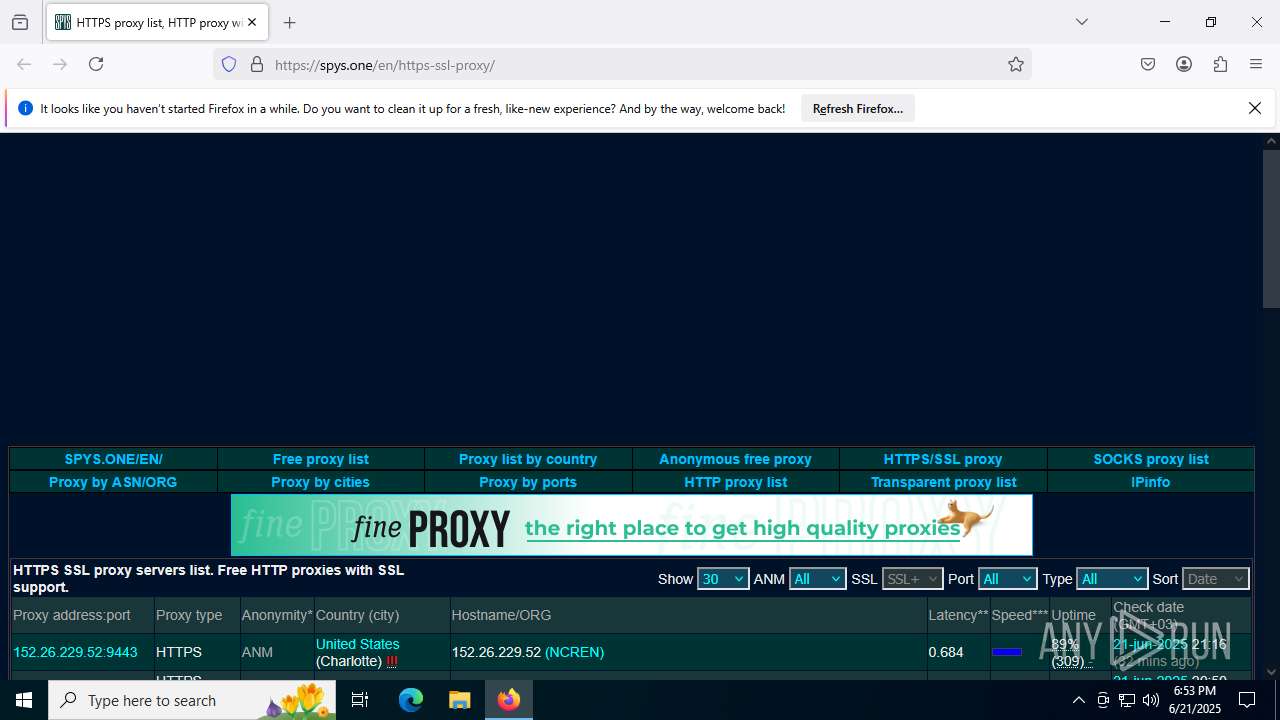Screen dimensions: 1280x720
Task: Dismiss the Firefox refresh notification bar
Action: [1255, 108]
